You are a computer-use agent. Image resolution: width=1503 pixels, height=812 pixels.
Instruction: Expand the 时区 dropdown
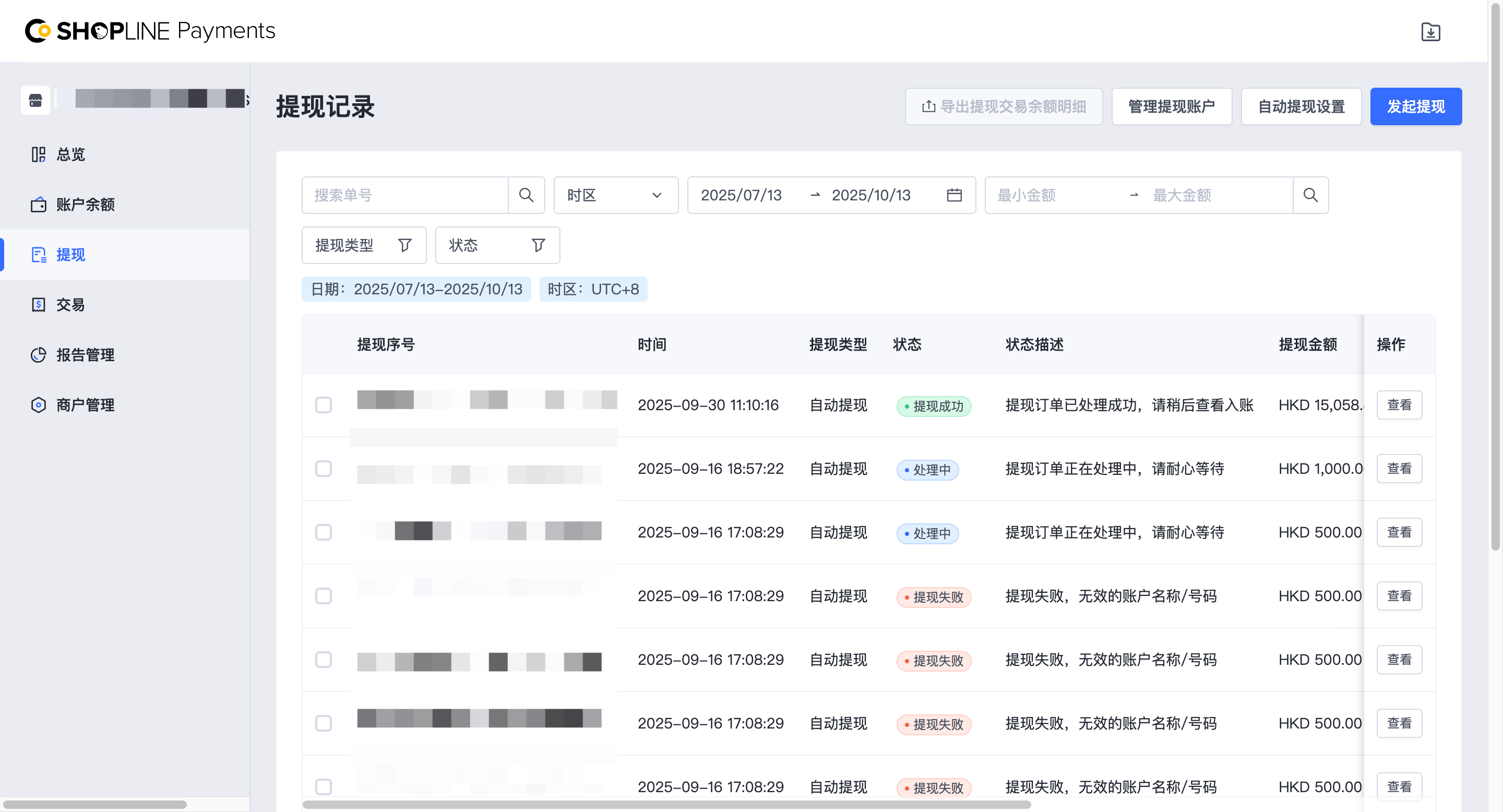(x=616, y=195)
